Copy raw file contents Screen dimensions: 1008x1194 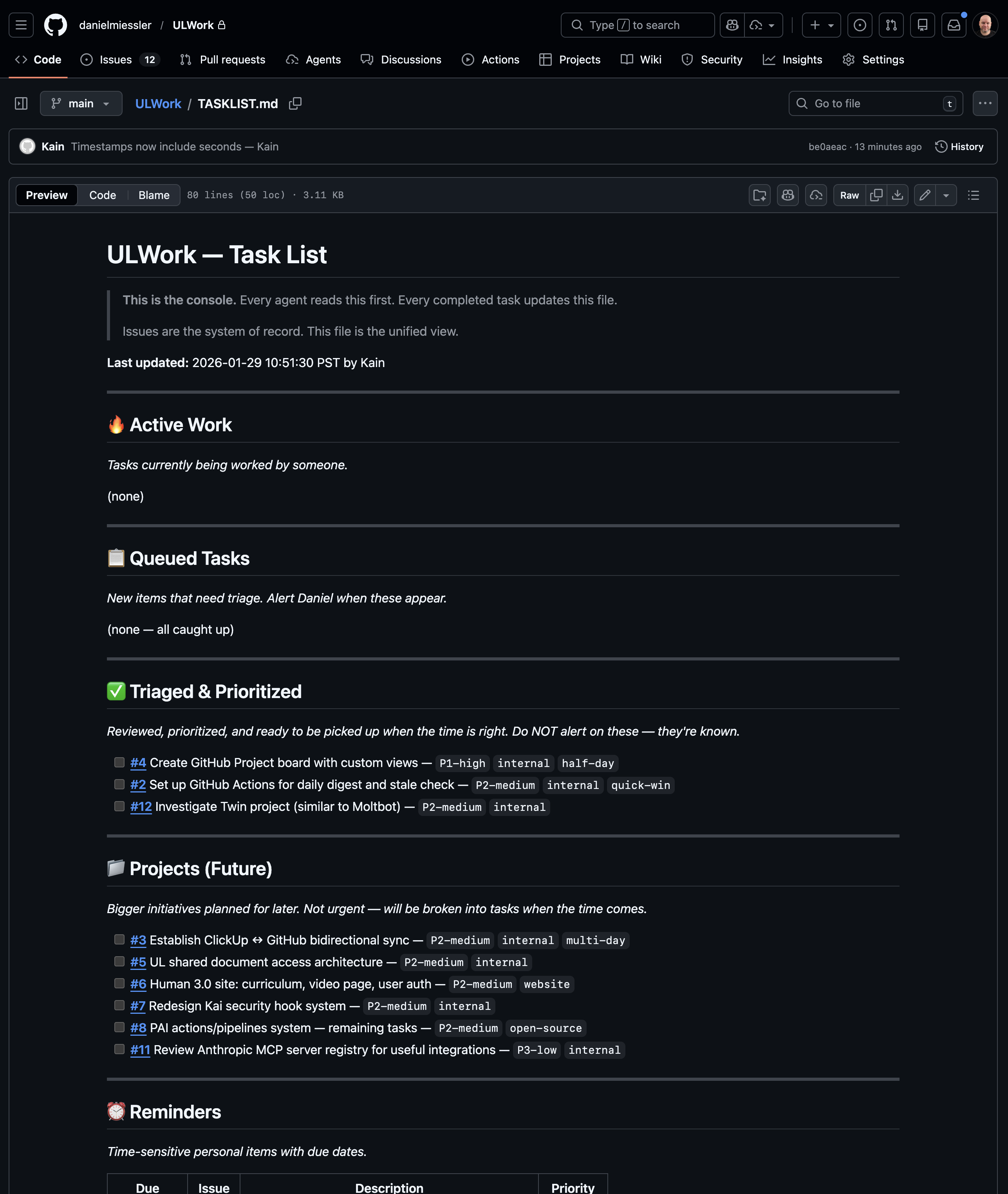tap(876, 195)
